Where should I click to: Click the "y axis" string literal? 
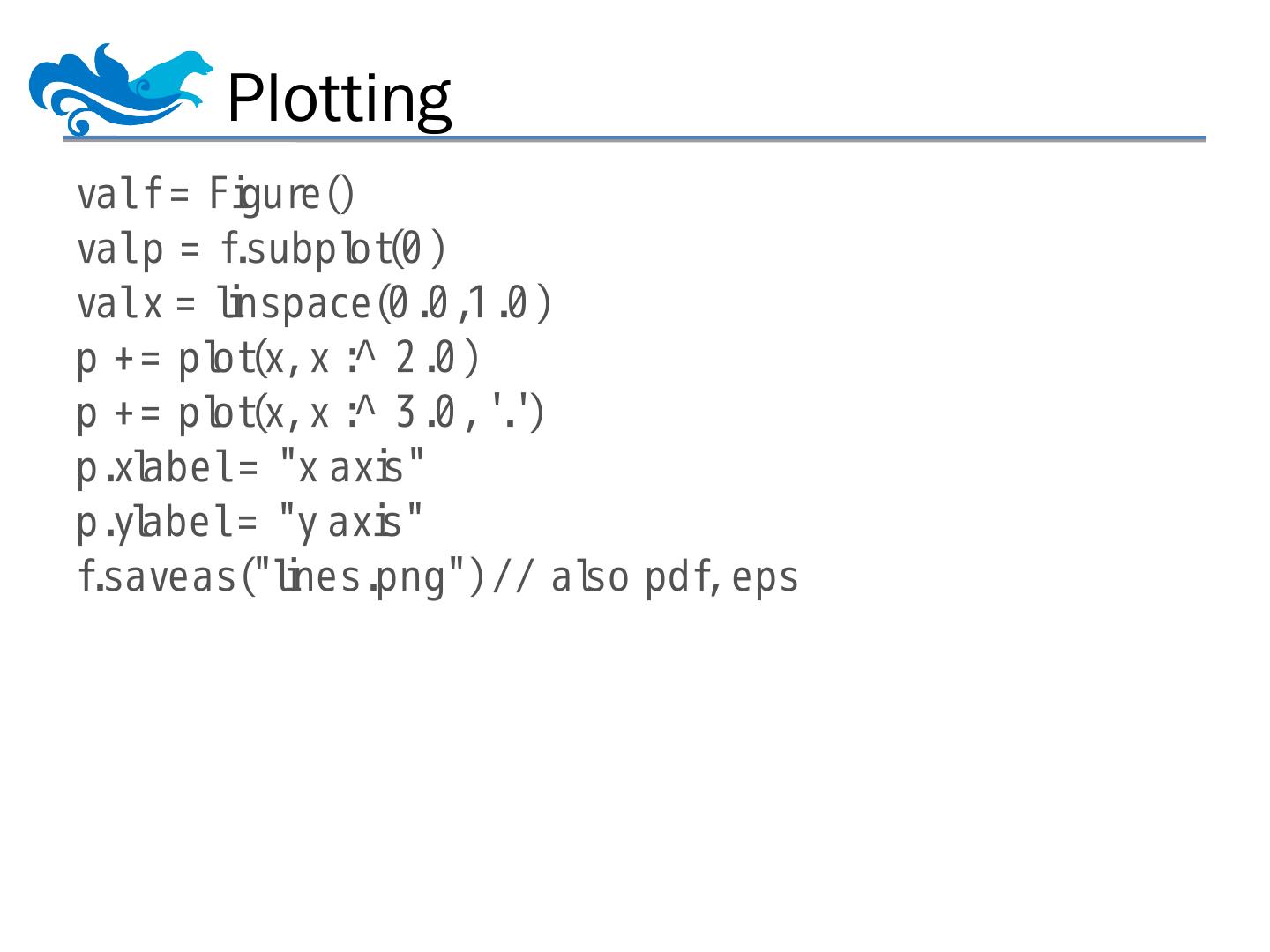click(x=350, y=524)
